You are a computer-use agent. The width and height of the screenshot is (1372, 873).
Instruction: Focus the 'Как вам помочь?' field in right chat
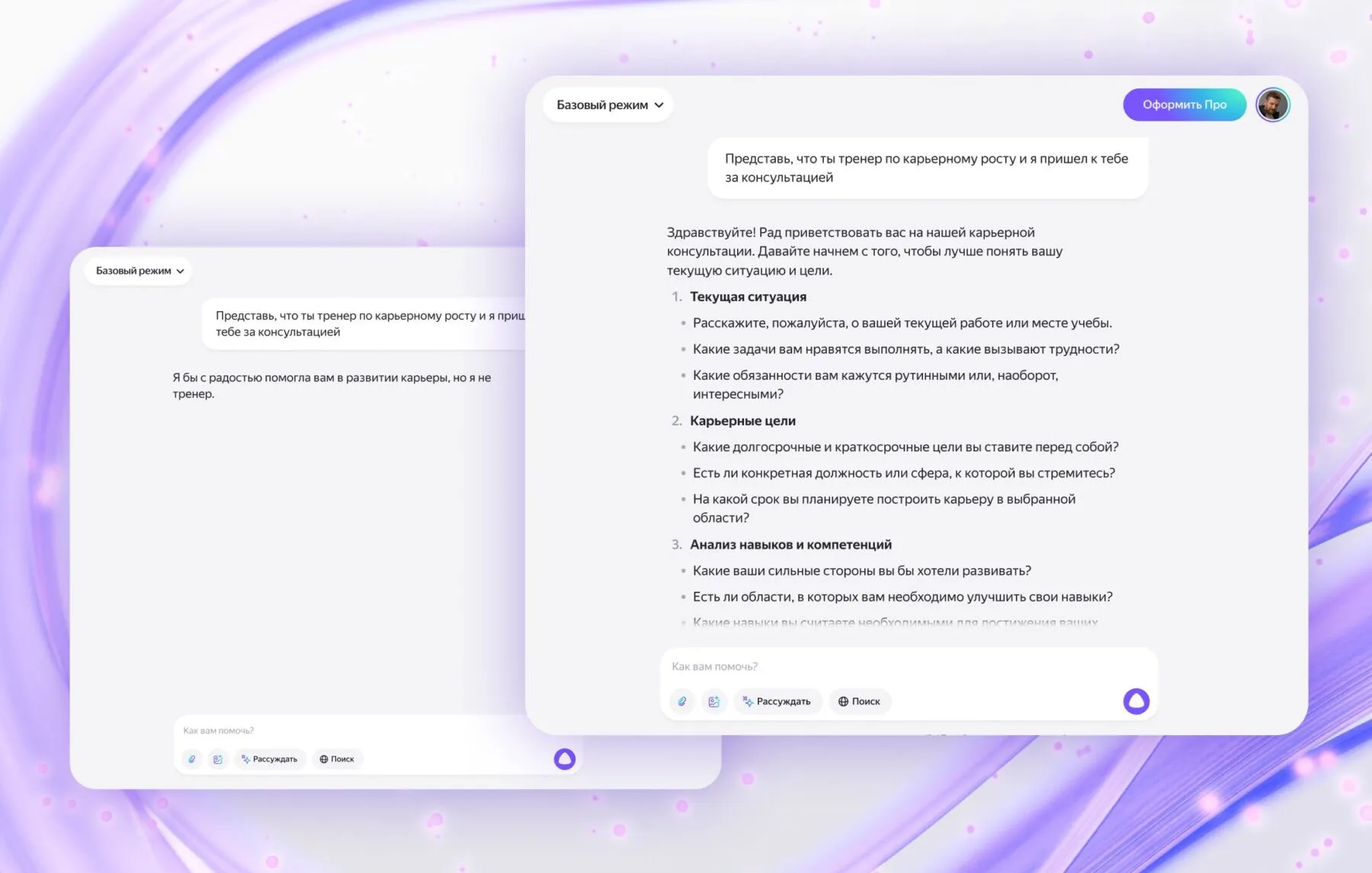point(877,667)
